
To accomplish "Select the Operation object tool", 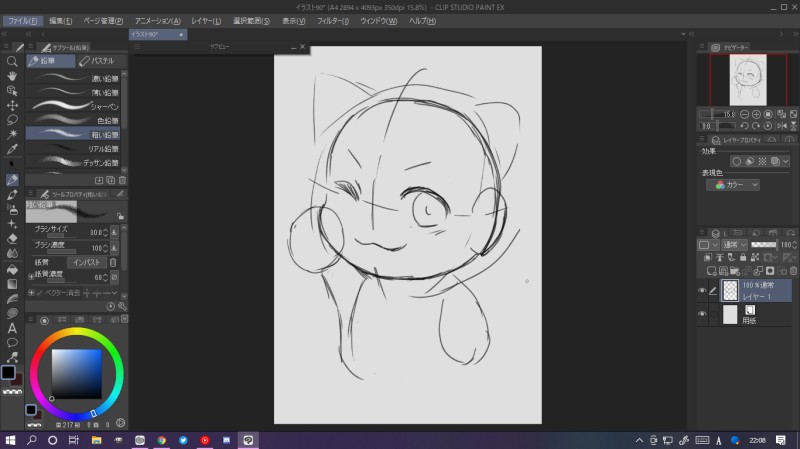I will coord(12,91).
